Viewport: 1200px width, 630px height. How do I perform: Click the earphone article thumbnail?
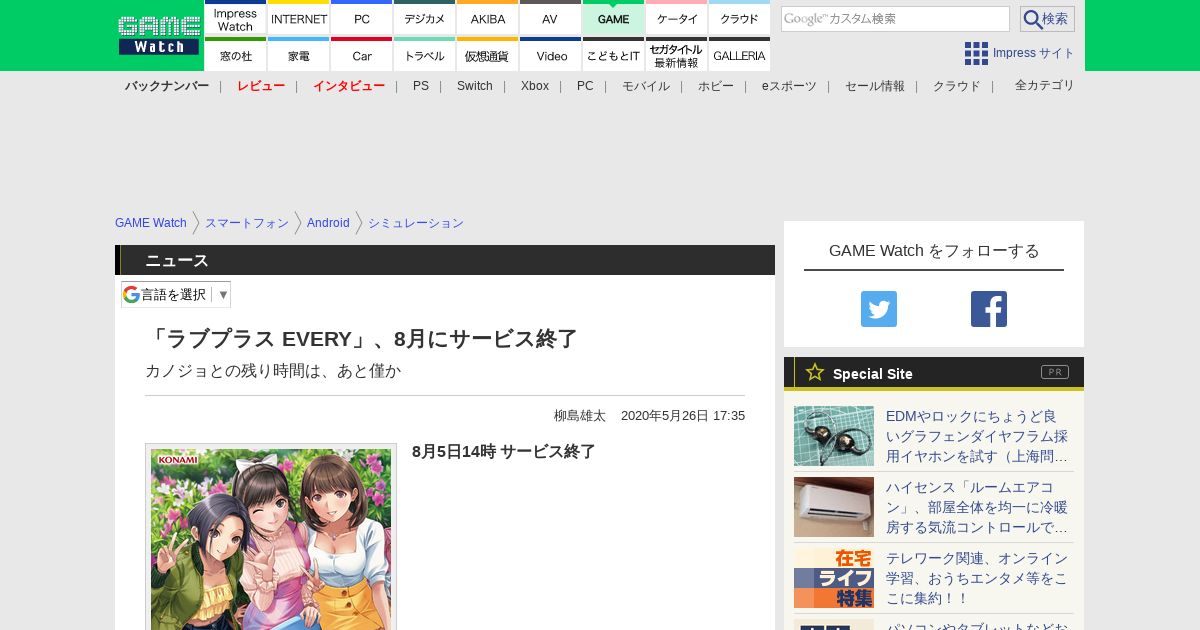[834, 436]
